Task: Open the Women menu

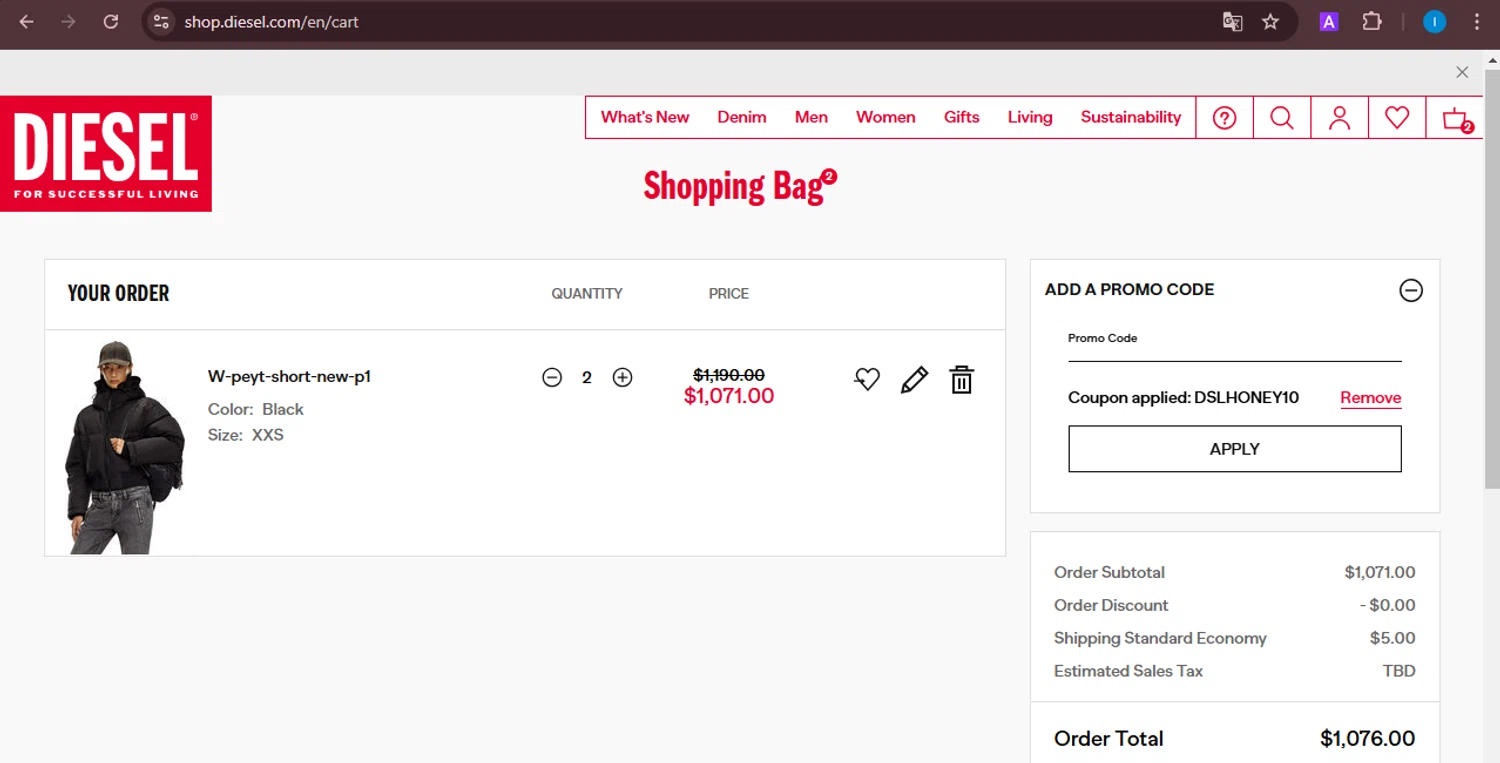Action: click(x=885, y=117)
